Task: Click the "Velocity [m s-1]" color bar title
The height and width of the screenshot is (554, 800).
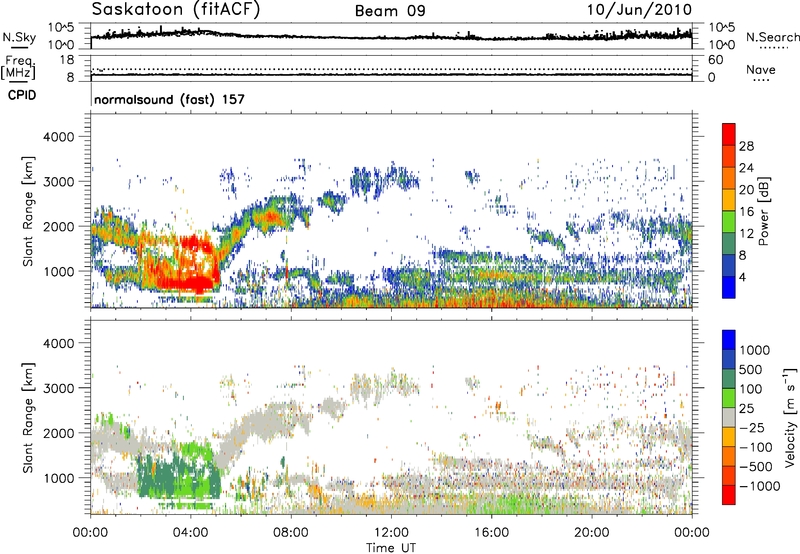Action: point(790,417)
